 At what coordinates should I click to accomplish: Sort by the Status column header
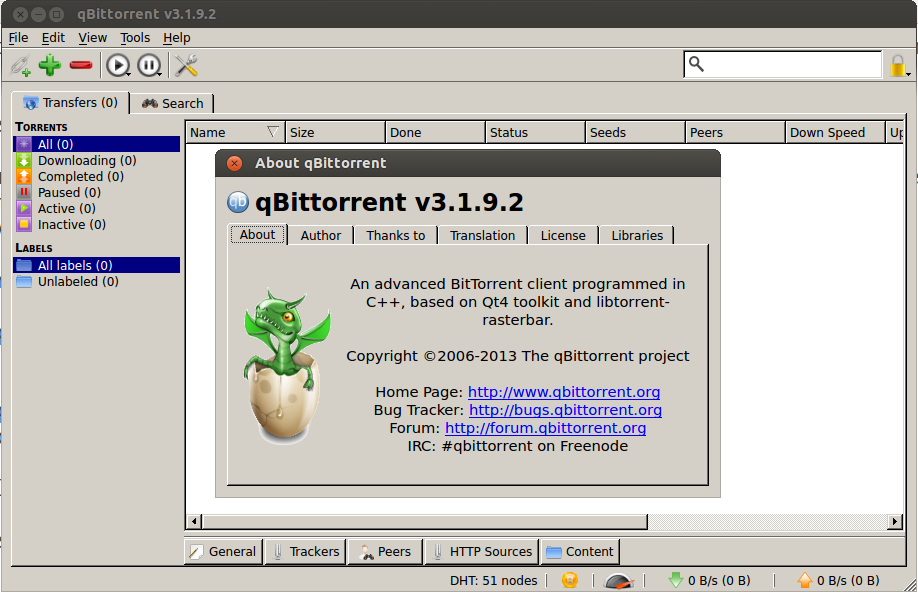[535, 132]
